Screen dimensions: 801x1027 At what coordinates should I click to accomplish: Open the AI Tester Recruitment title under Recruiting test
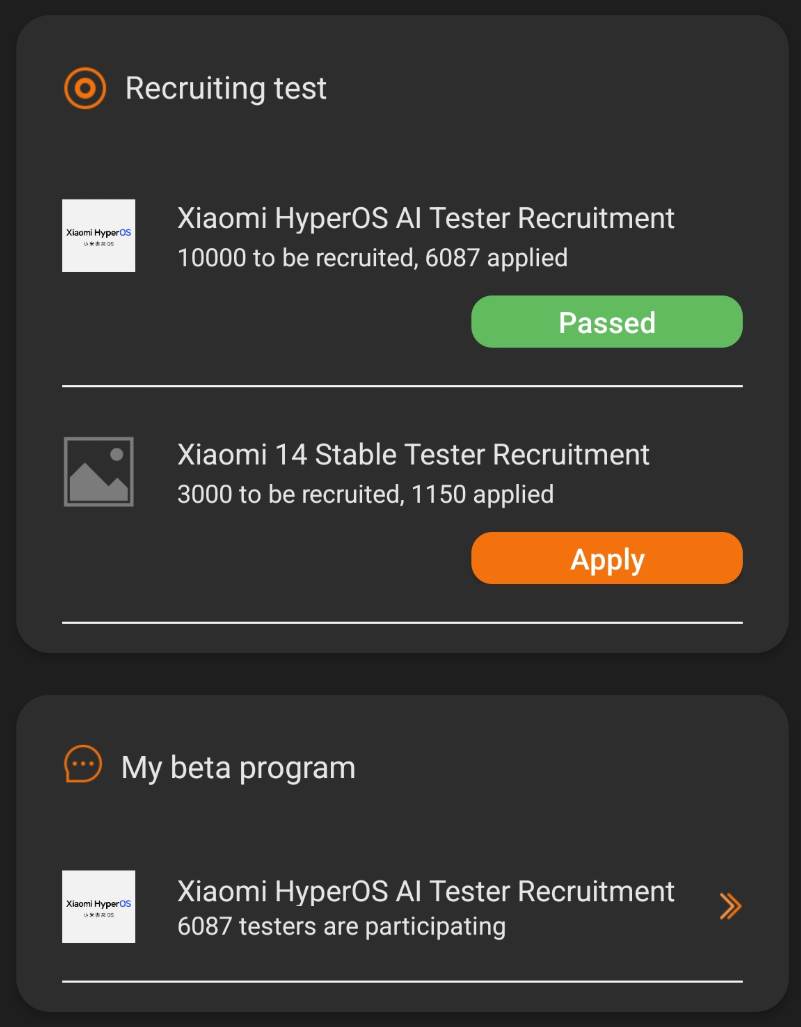tap(425, 218)
